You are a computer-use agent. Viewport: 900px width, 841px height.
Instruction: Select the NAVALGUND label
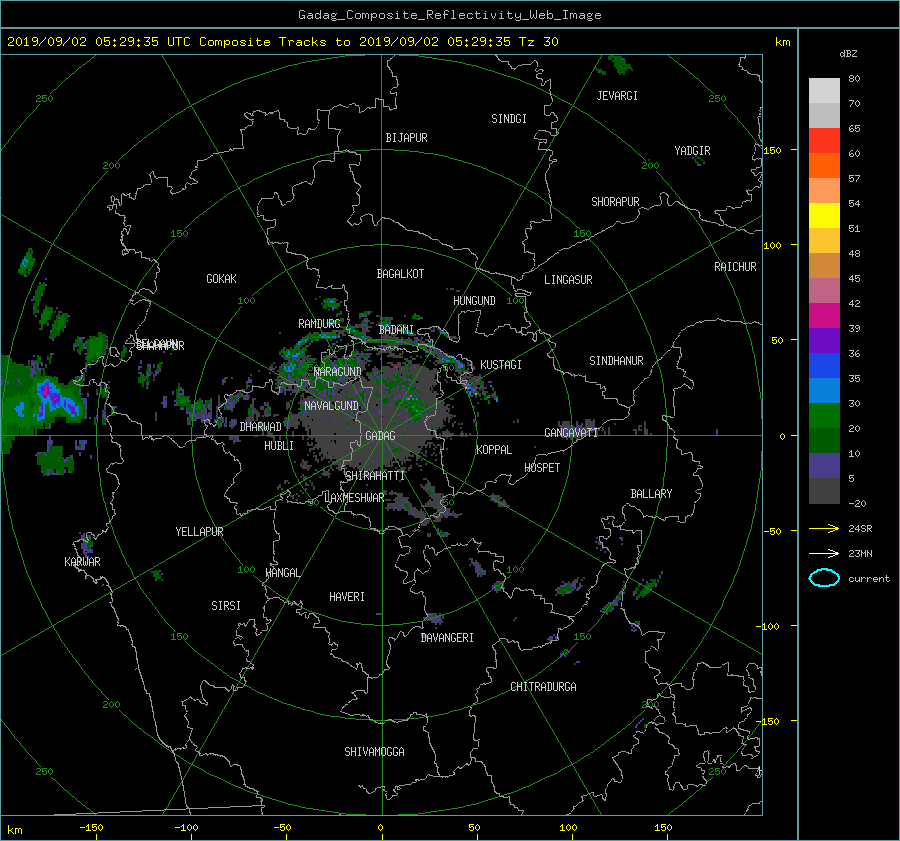tap(331, 406)
